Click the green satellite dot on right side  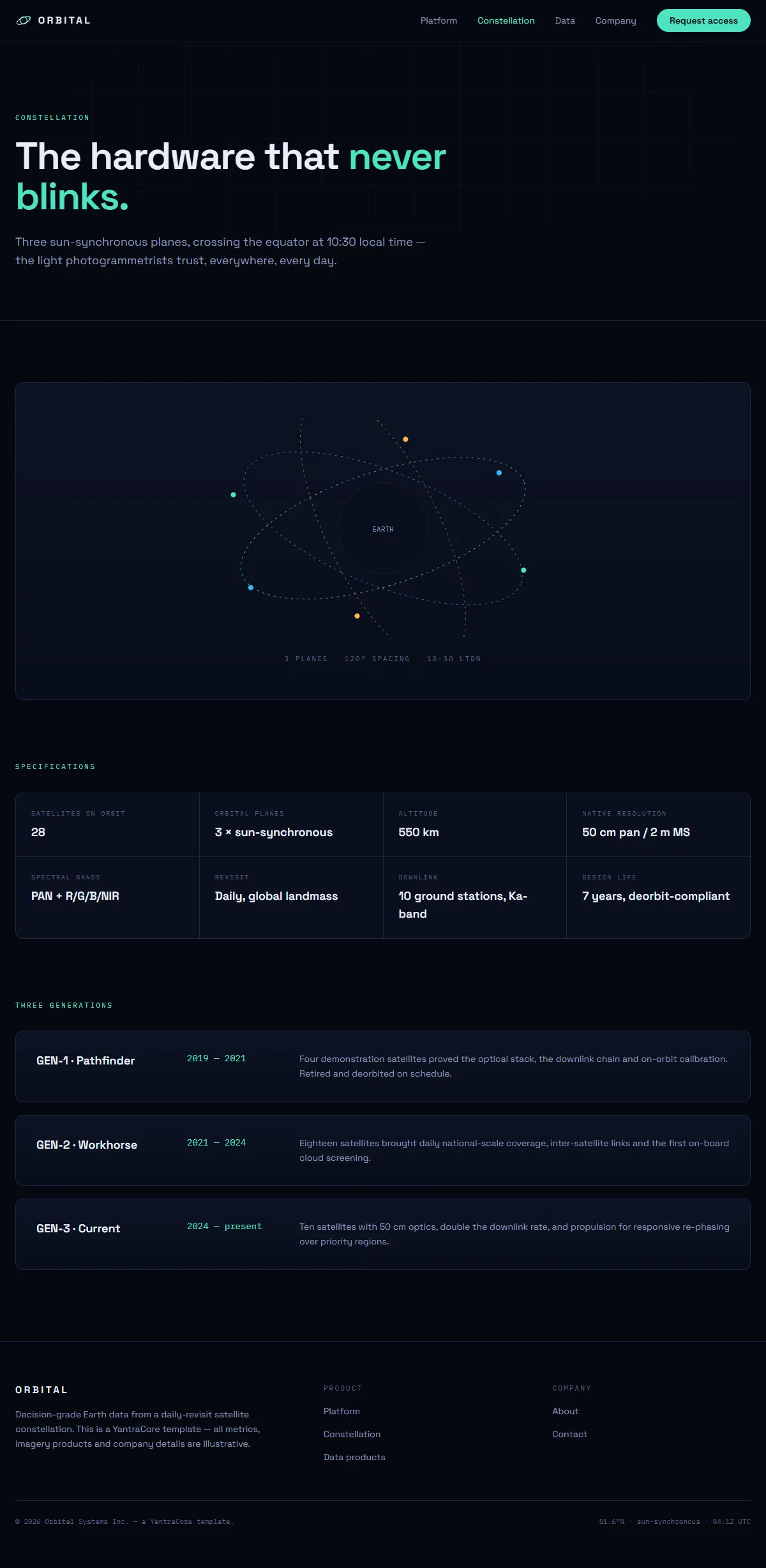tap(523, 570)
